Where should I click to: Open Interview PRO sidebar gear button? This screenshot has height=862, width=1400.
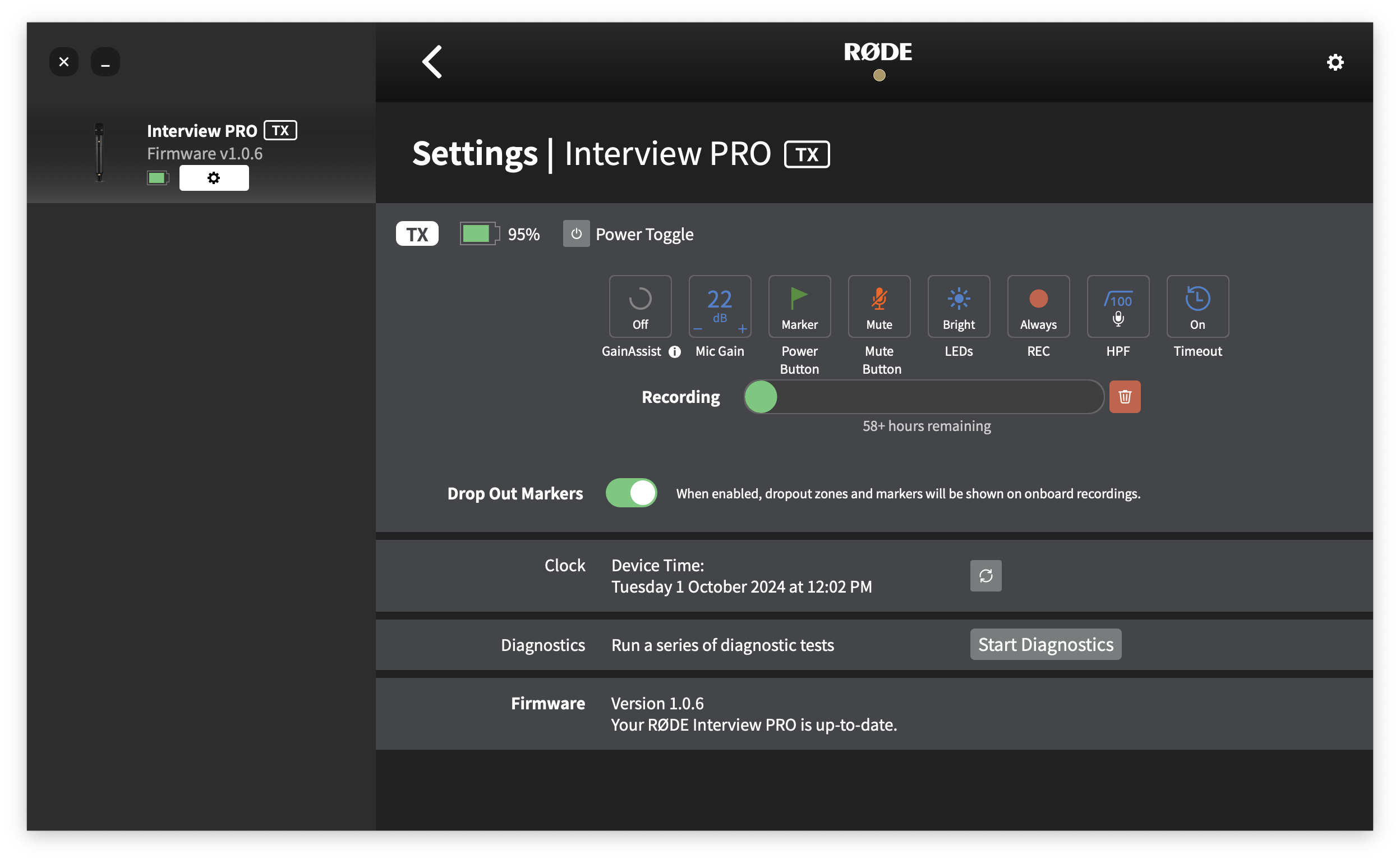coord(214,178)
